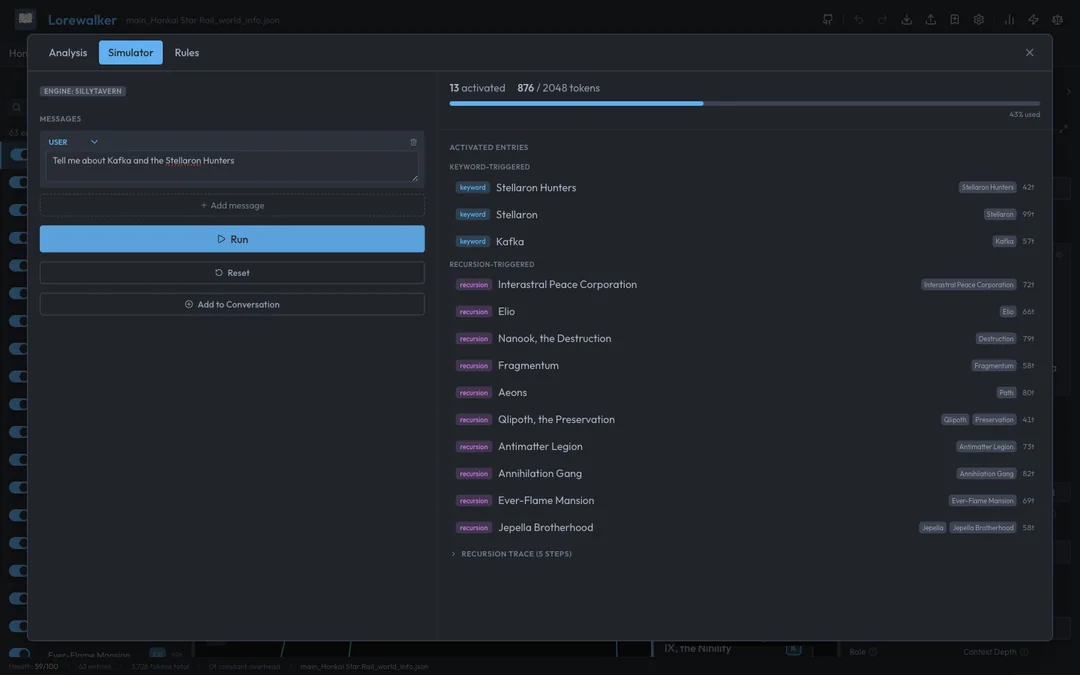Switch to the Rules tab
The image size is (1080, 675).
click(x=187, y=53)
